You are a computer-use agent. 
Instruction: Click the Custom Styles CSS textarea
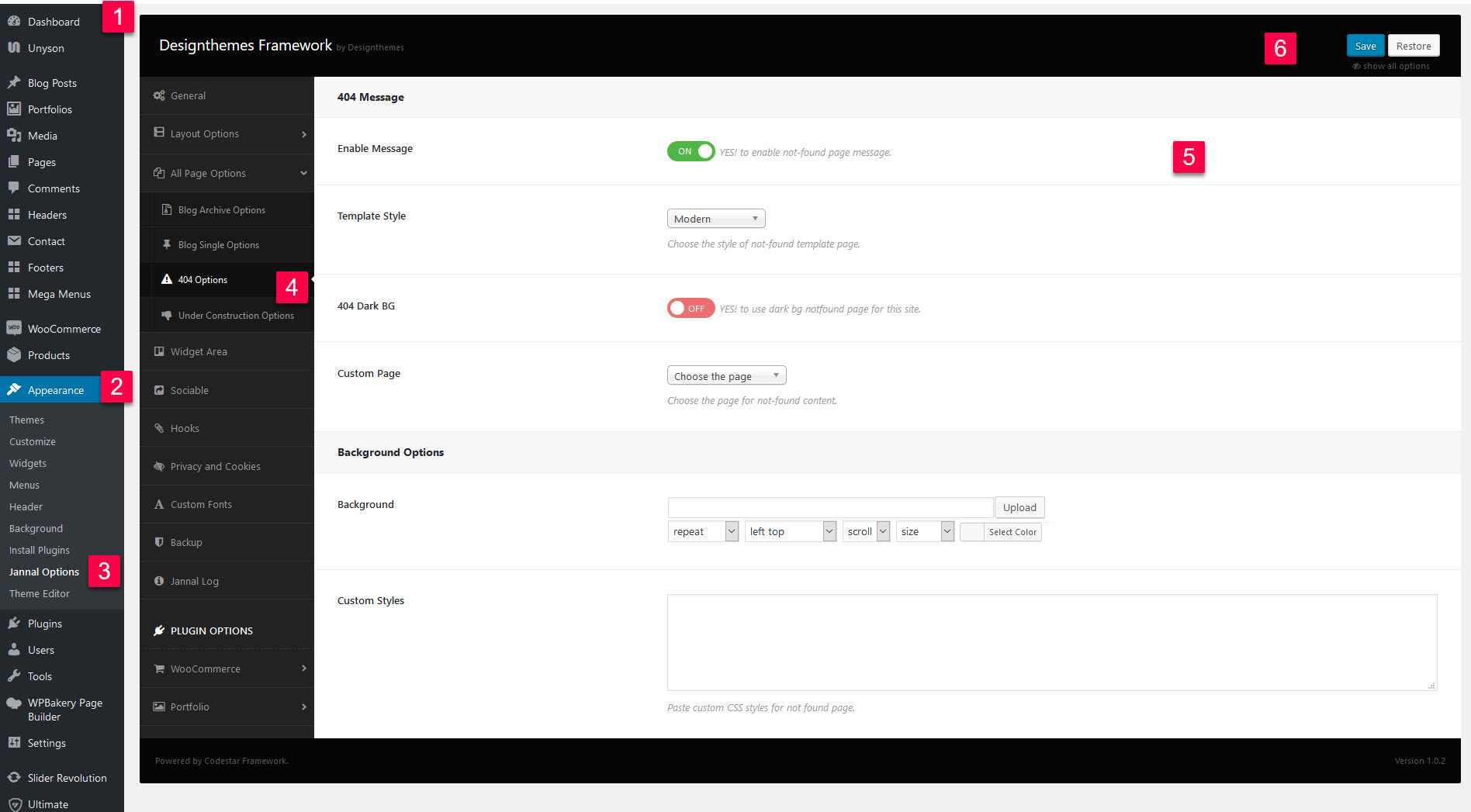(1052, 642)
